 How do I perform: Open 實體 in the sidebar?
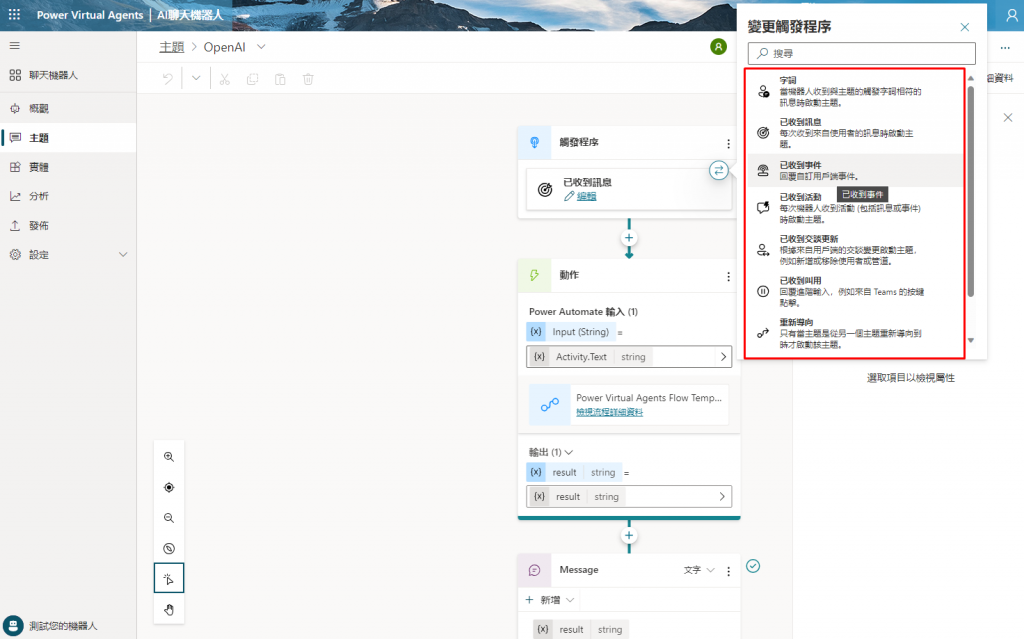pyautogui.click(x=68, y=167)
